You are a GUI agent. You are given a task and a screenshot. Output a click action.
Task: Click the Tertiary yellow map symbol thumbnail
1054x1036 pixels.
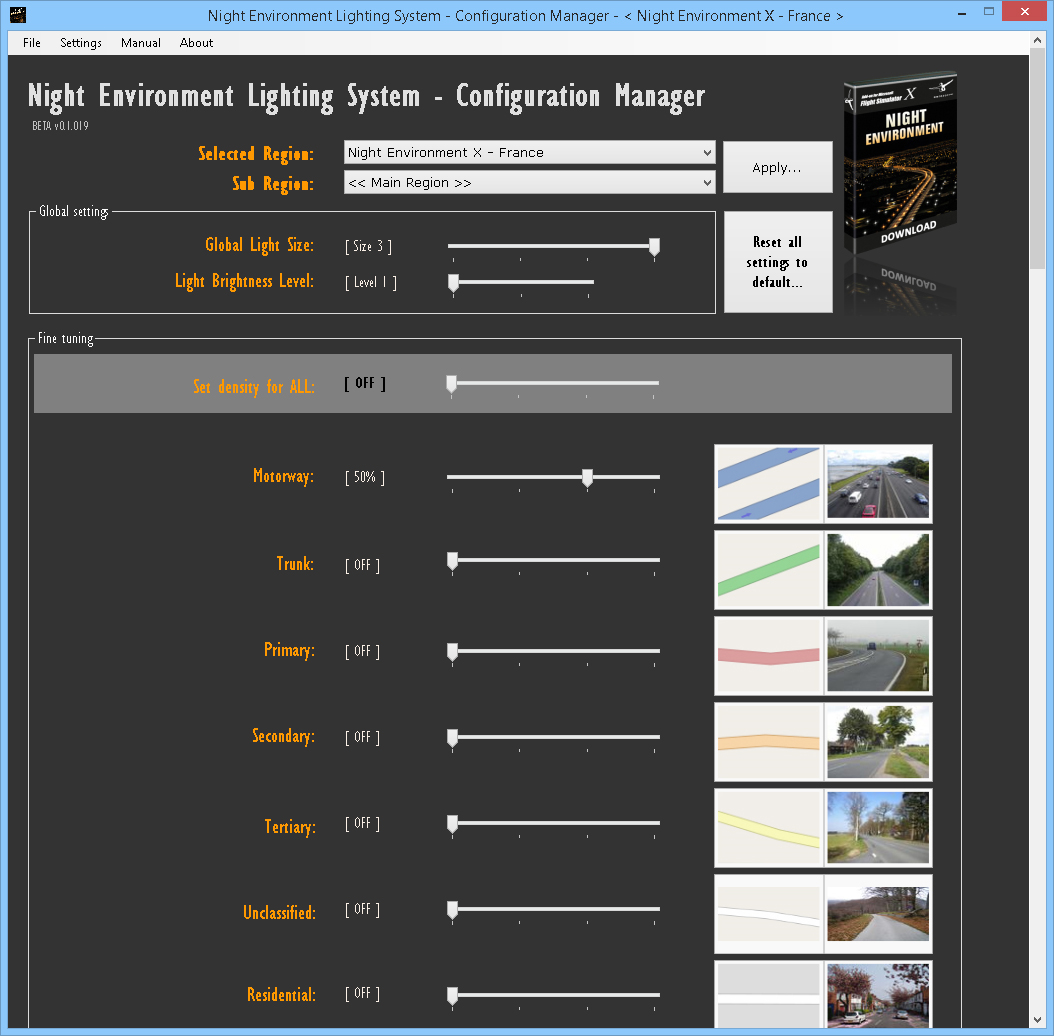coord(768,828)
